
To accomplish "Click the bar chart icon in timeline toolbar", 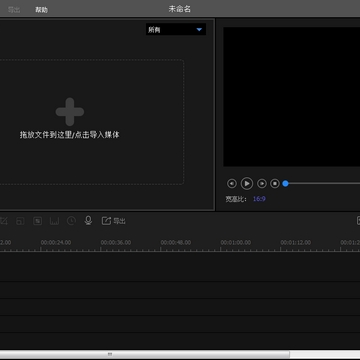I will [x=54, y=221].
